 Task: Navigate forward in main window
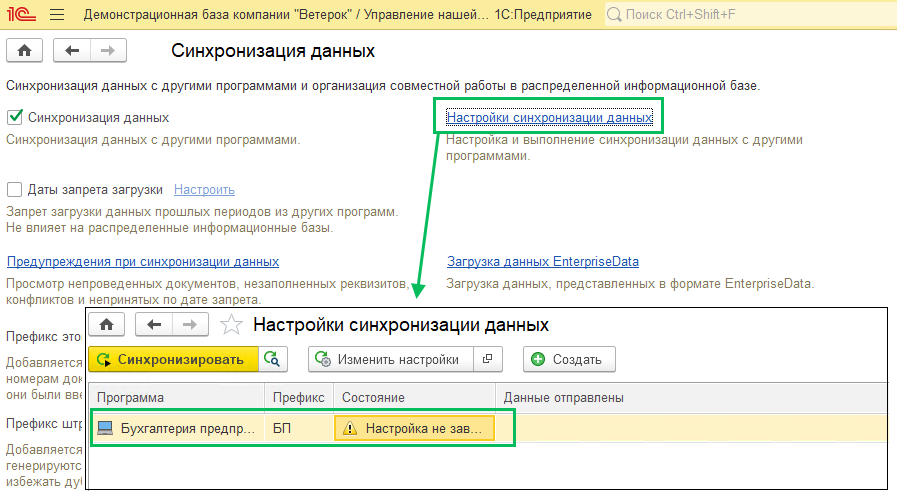point(108,51)
